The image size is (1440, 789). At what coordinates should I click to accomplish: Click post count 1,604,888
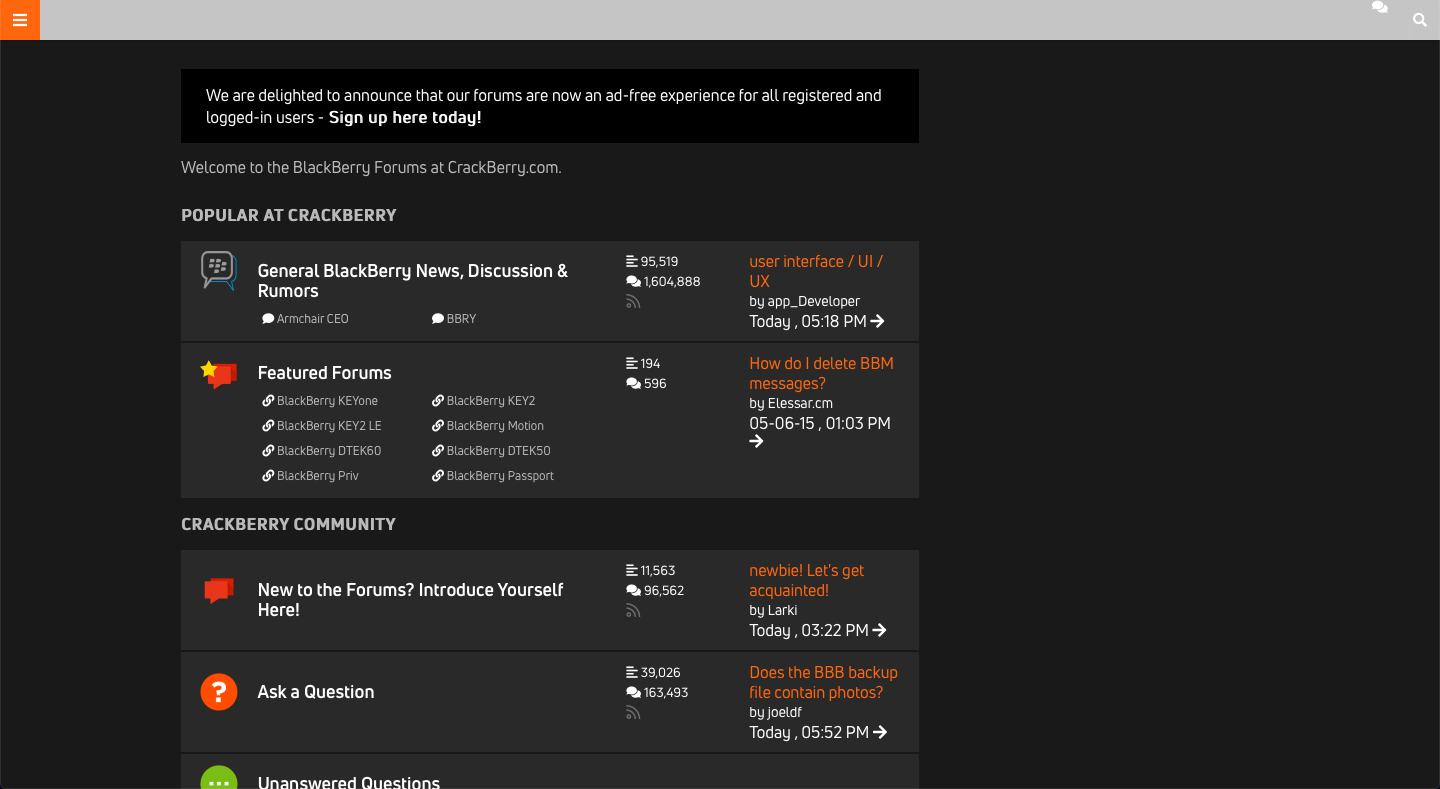tap(672, 282)
